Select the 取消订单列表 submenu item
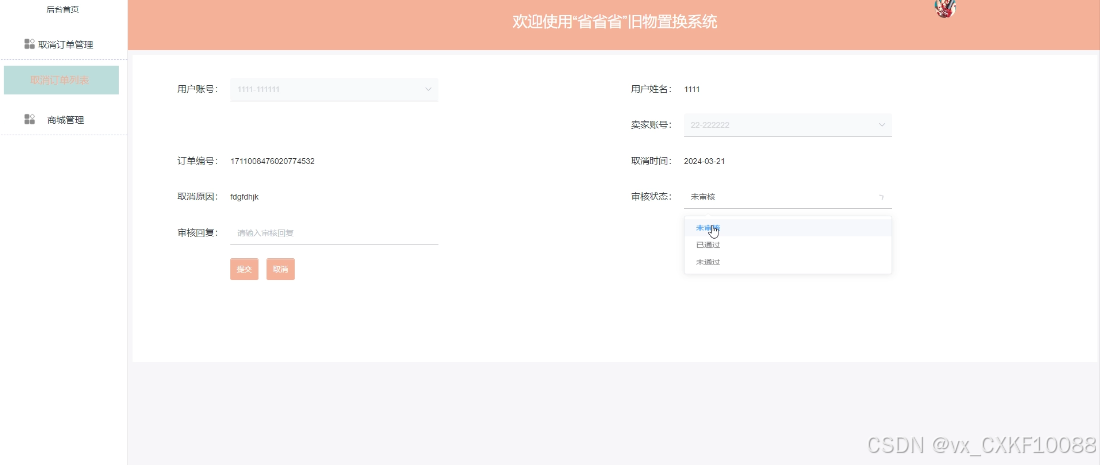1100x465 pixels. 61,80
